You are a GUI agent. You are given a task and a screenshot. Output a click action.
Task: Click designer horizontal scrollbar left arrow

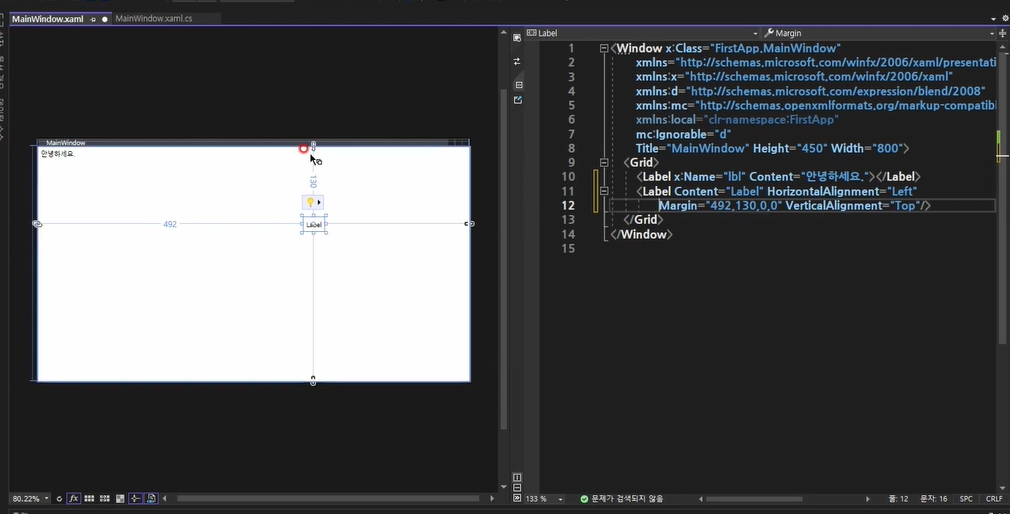point(165,499)
